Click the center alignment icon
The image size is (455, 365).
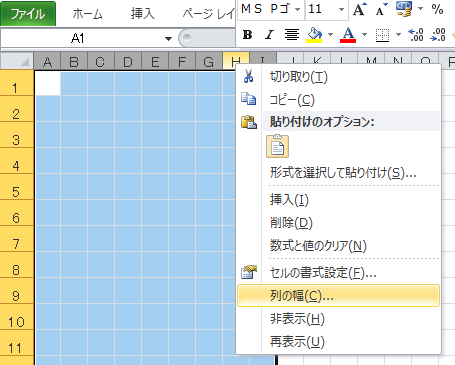pos(292,34)
